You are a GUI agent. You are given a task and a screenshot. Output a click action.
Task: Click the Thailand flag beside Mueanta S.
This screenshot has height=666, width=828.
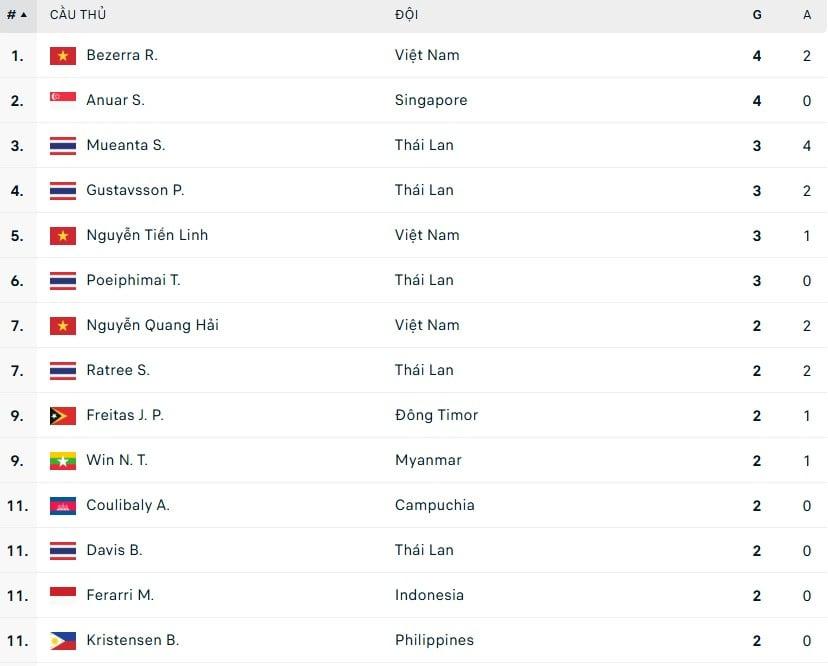pyautogui.click(x=63, y=145)
